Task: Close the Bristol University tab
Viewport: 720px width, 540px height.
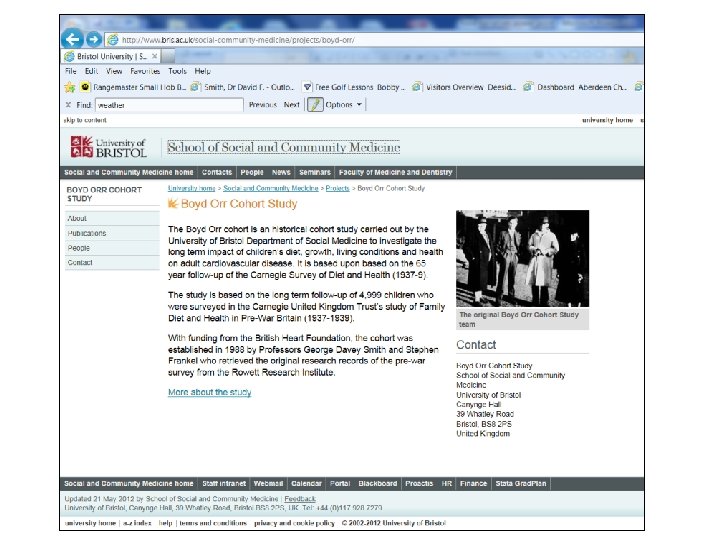Action: point(155,56)
